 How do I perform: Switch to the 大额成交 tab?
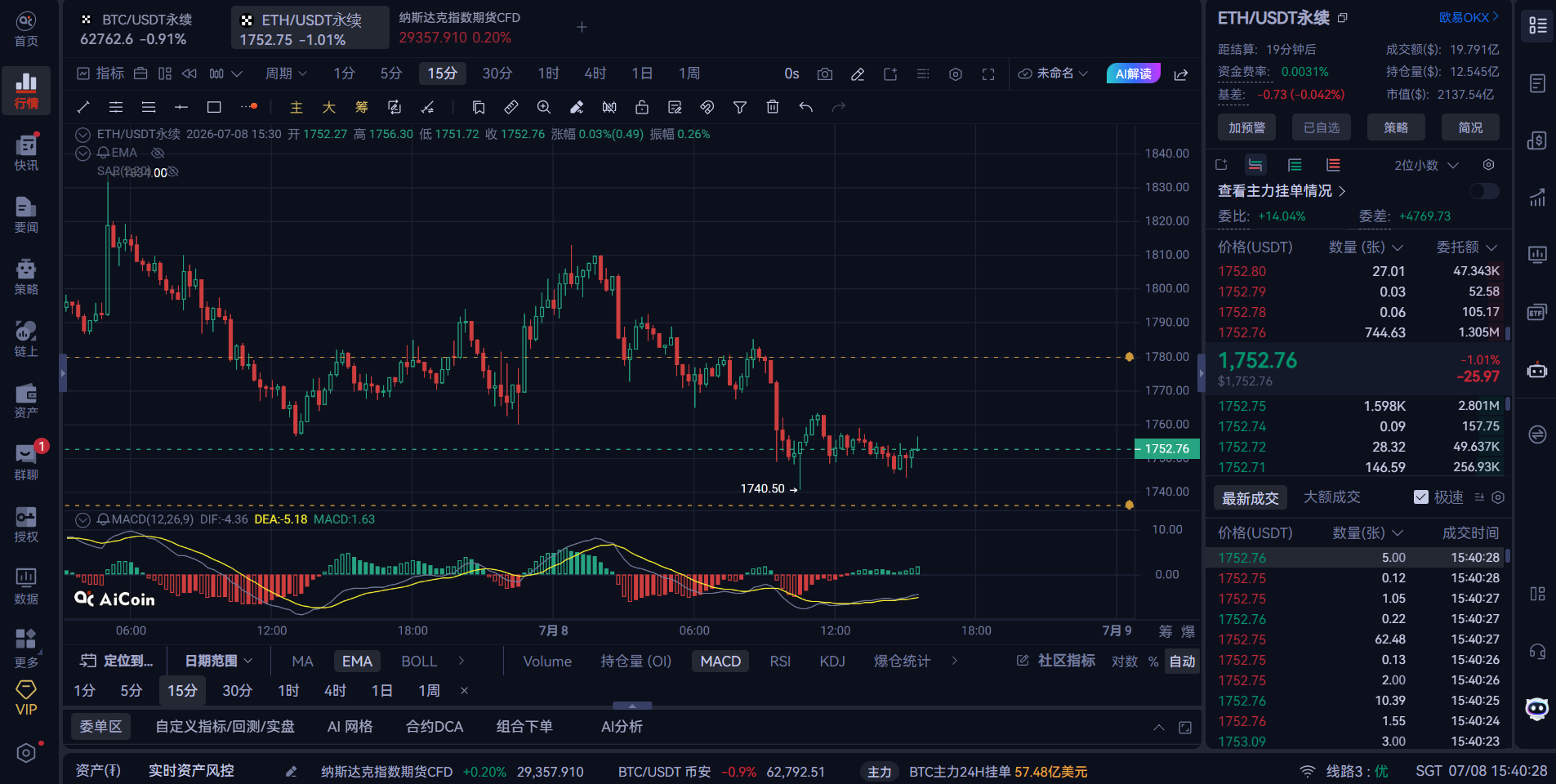tap(1331, 497)
